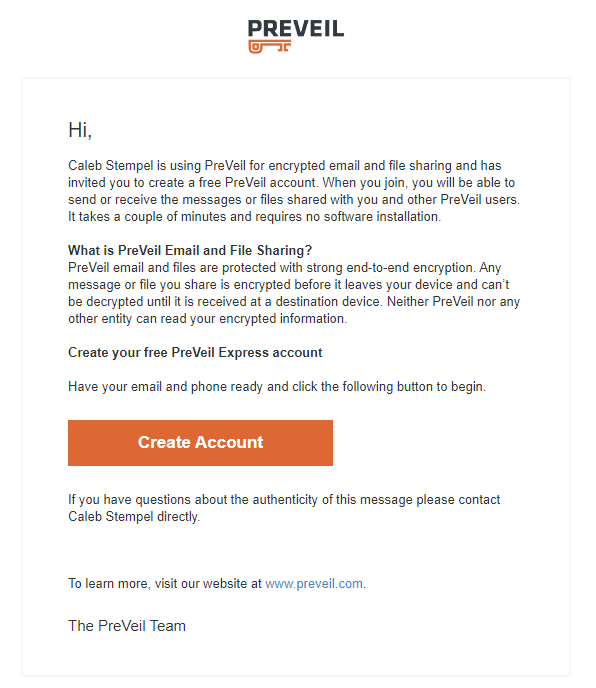Open the www.preveil.com website link

click(314, 584)
